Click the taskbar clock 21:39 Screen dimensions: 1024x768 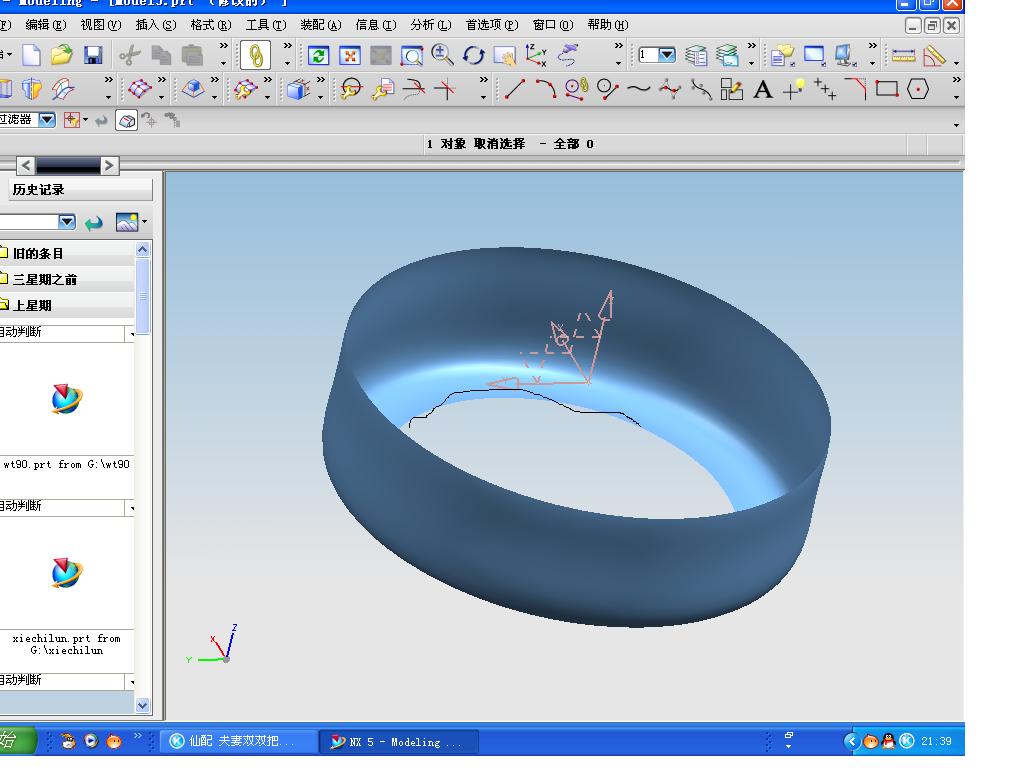936,741
